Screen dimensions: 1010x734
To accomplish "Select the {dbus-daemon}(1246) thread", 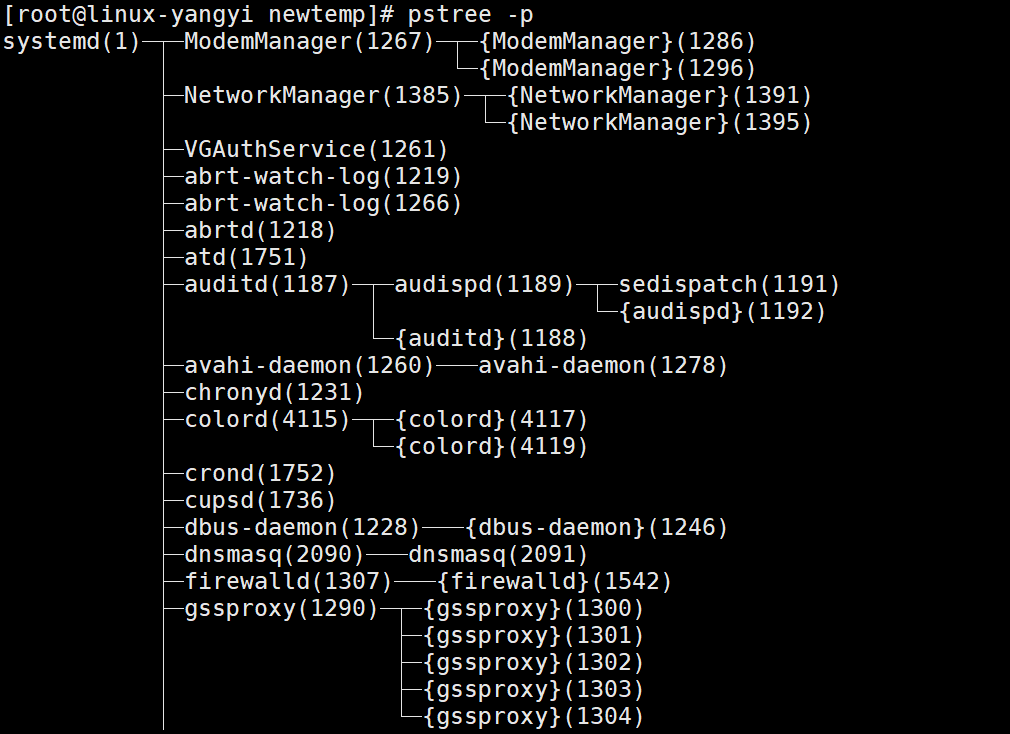I will tap(596, 528).
